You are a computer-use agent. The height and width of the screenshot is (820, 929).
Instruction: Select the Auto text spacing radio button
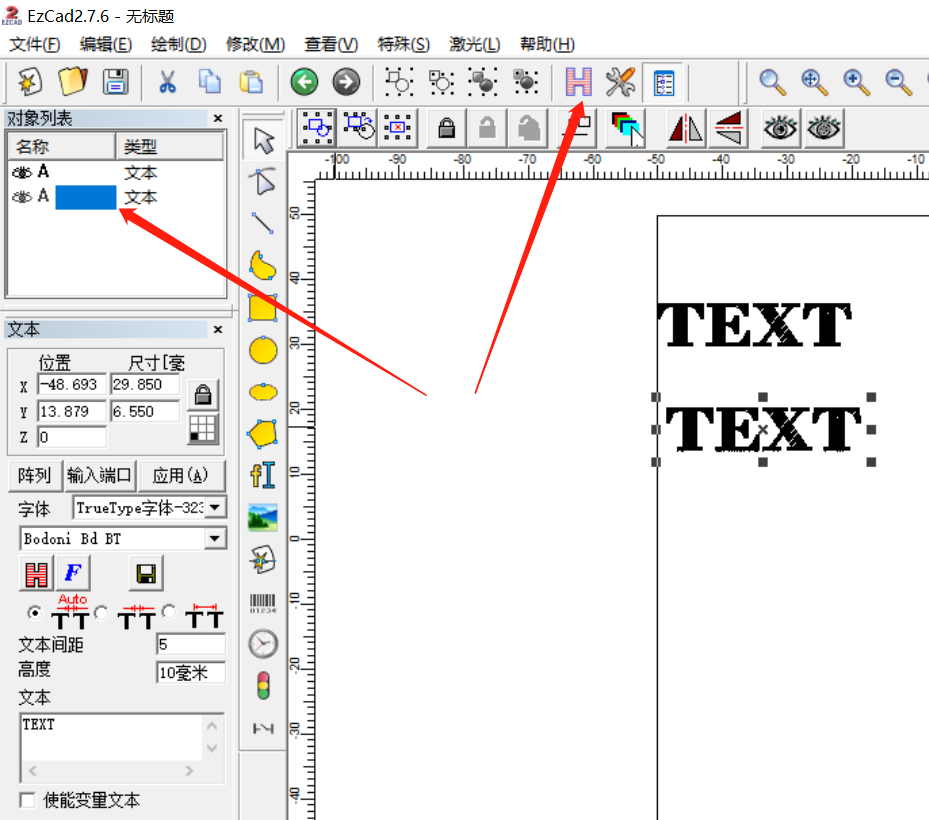pos(34,613)
